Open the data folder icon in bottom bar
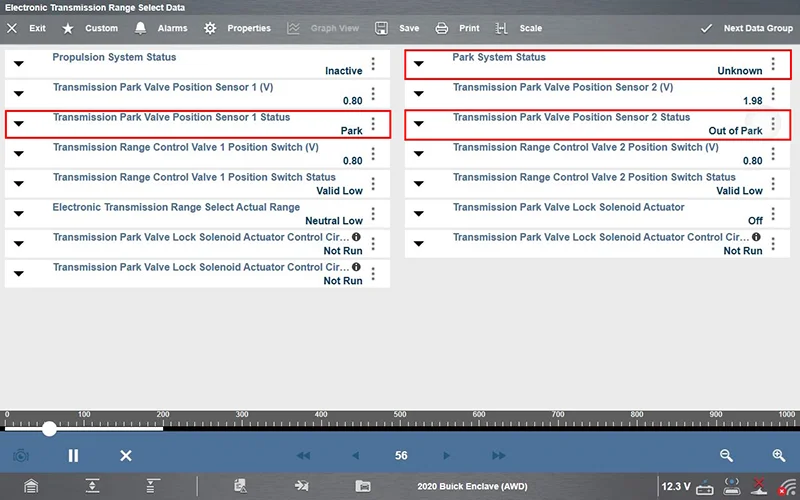This screenshot has height=500, width=800. click(363, 486)
